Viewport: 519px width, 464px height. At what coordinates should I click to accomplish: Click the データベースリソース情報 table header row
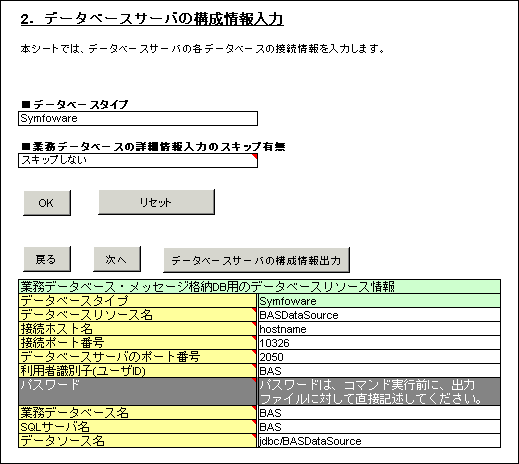[x=259, y=286]
